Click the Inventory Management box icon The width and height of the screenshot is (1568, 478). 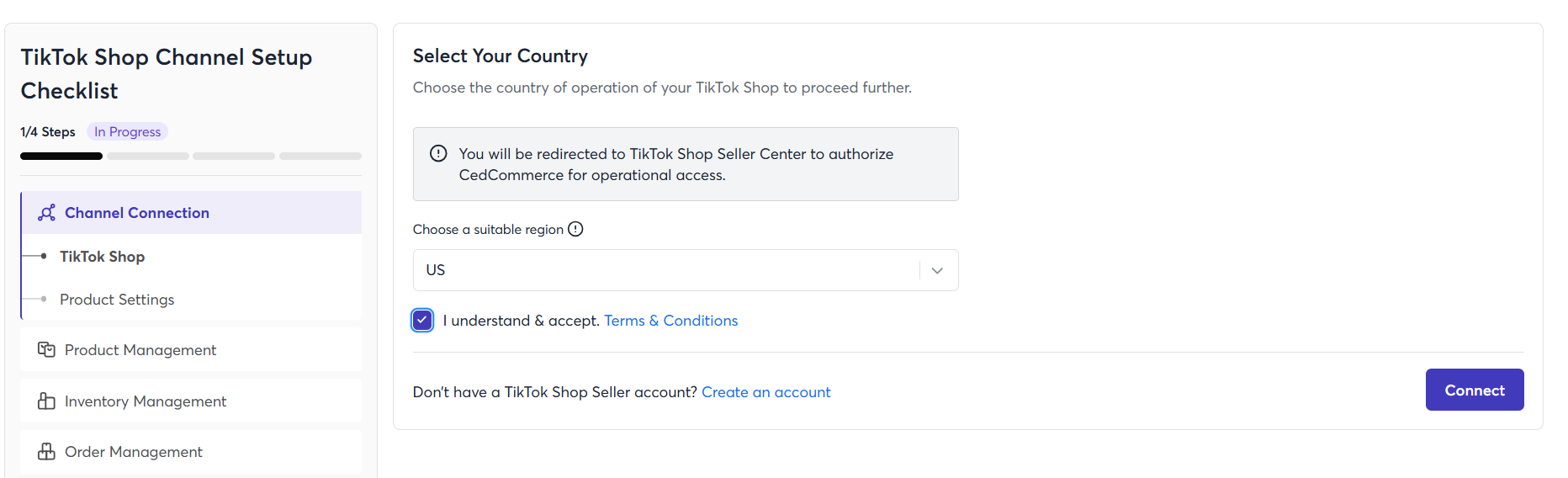click(x=46, y=401)
